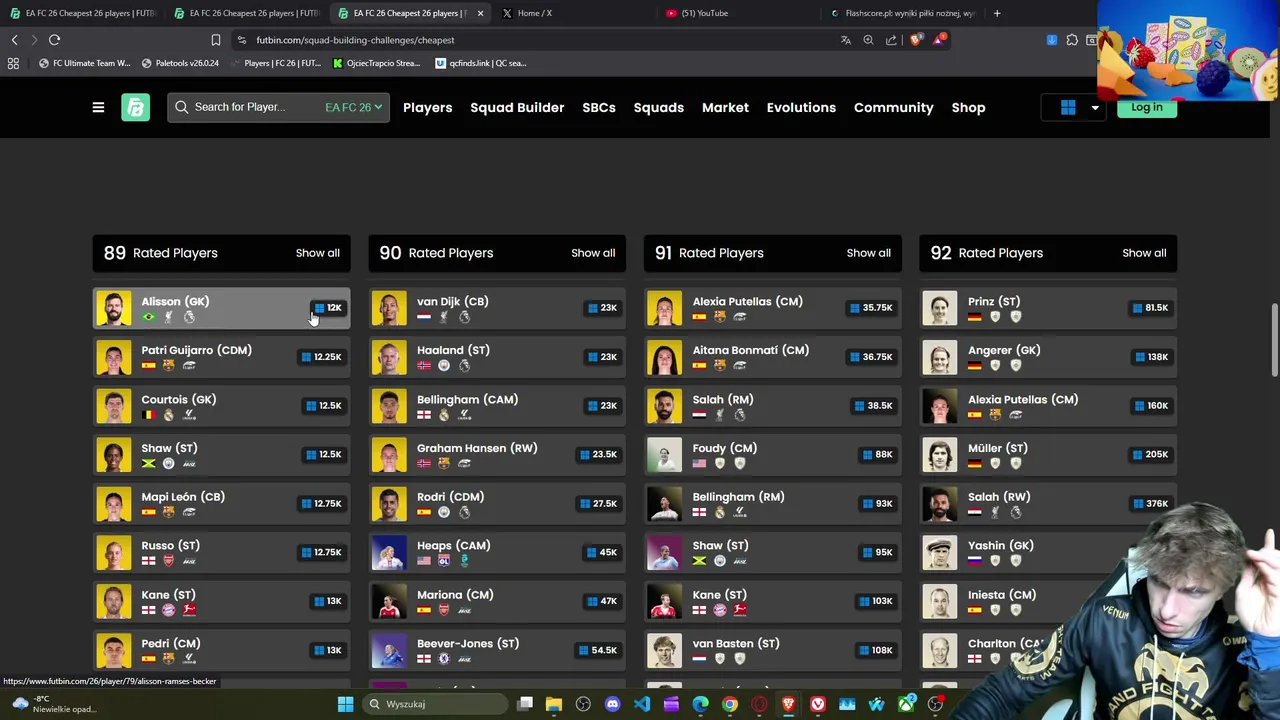
Task: Click the Log in button
Action: pos(1147,107)
